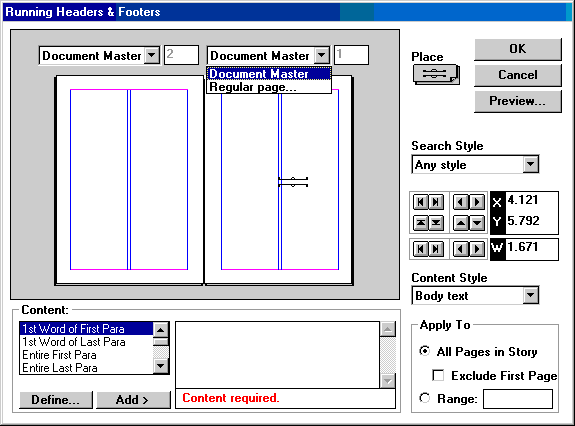Click the X position value field
The image size is (575, 426).
[x=531, y=200]
